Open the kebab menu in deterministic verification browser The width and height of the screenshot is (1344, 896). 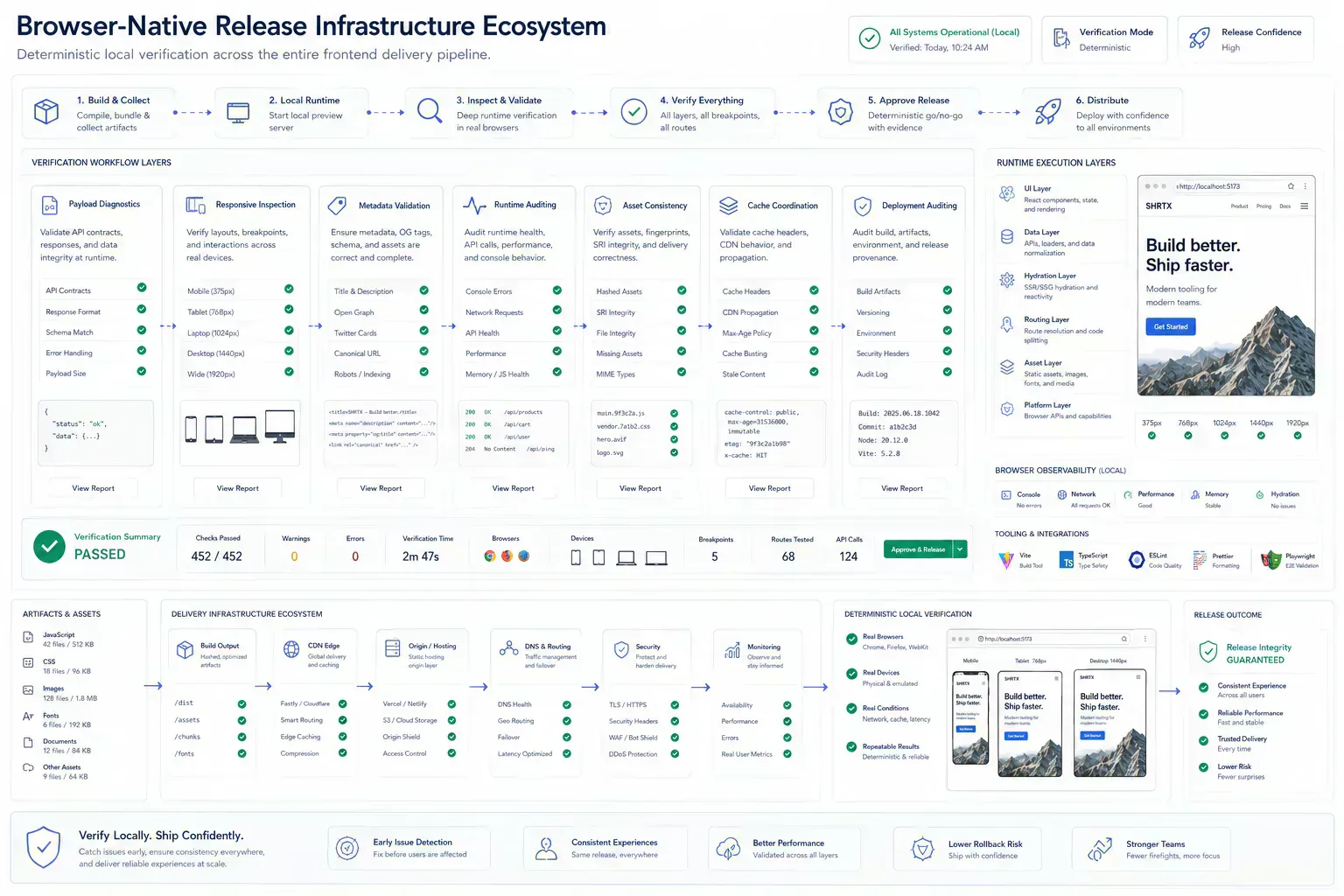click(1144, 639)
